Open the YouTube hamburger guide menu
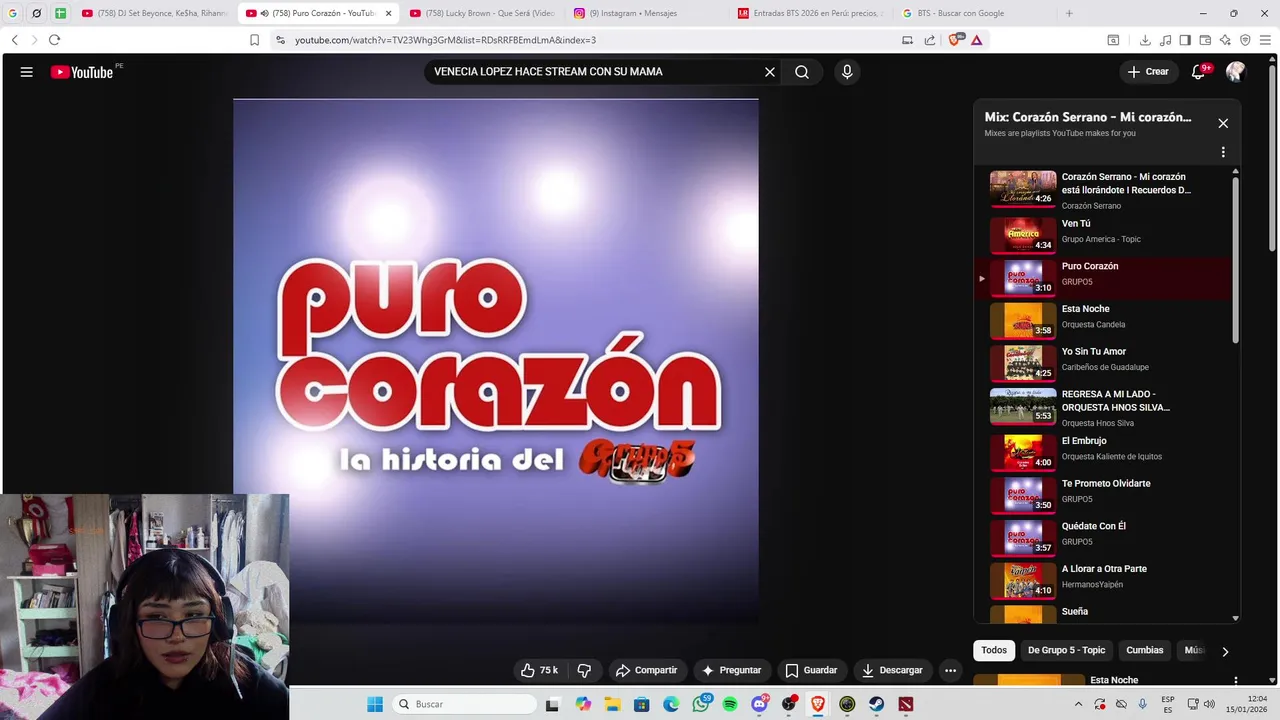The height and width of the screenshot is (720, 1280). click(27, 72)
